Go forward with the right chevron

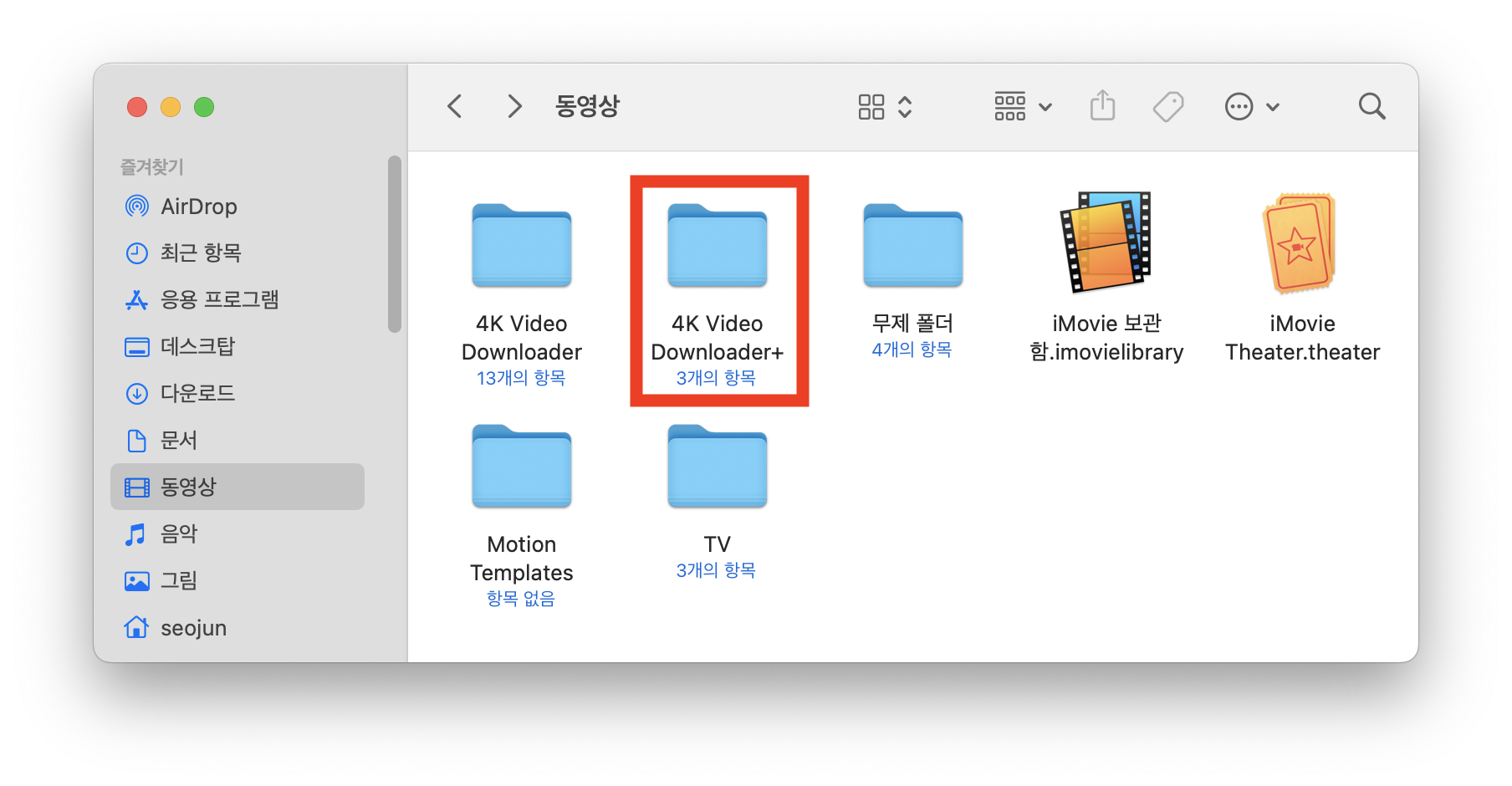point(514,106)
